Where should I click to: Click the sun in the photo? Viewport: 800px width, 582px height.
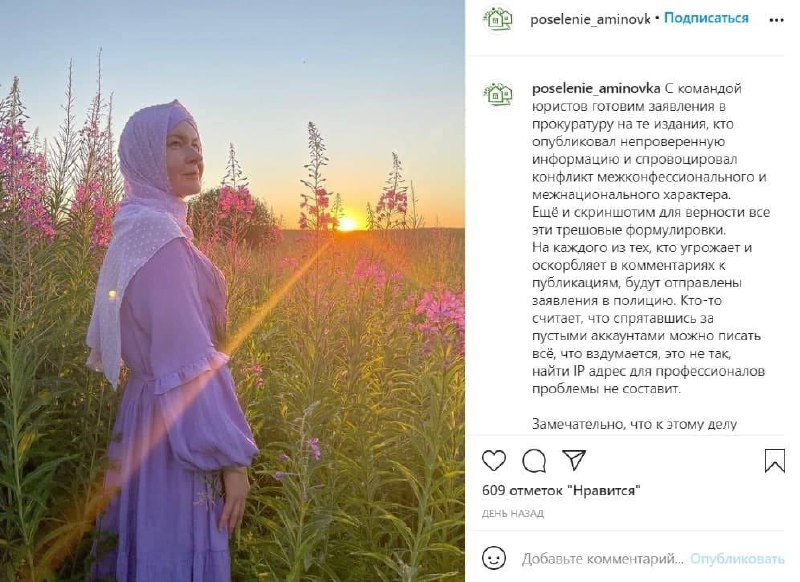[347, 223]
